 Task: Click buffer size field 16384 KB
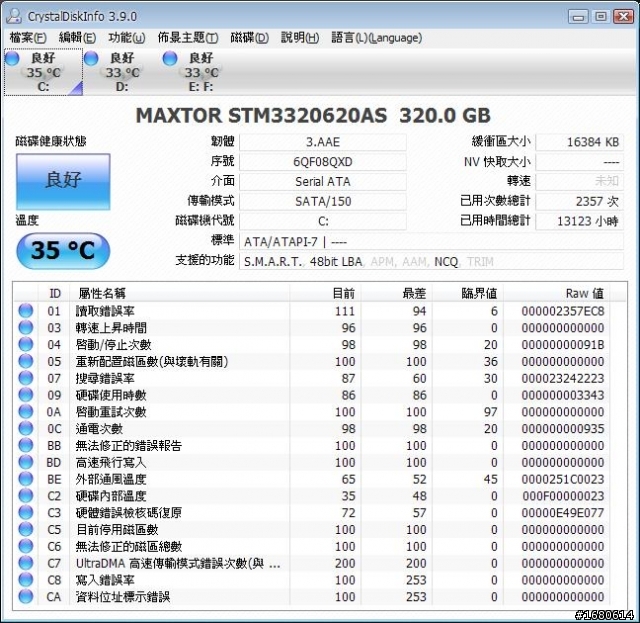coord(580,142)
